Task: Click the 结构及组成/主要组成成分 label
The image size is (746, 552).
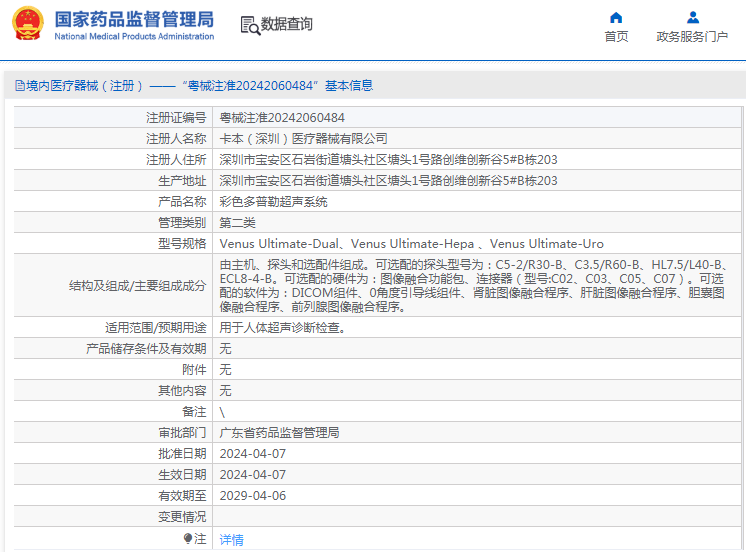Action: click(137, 286)
